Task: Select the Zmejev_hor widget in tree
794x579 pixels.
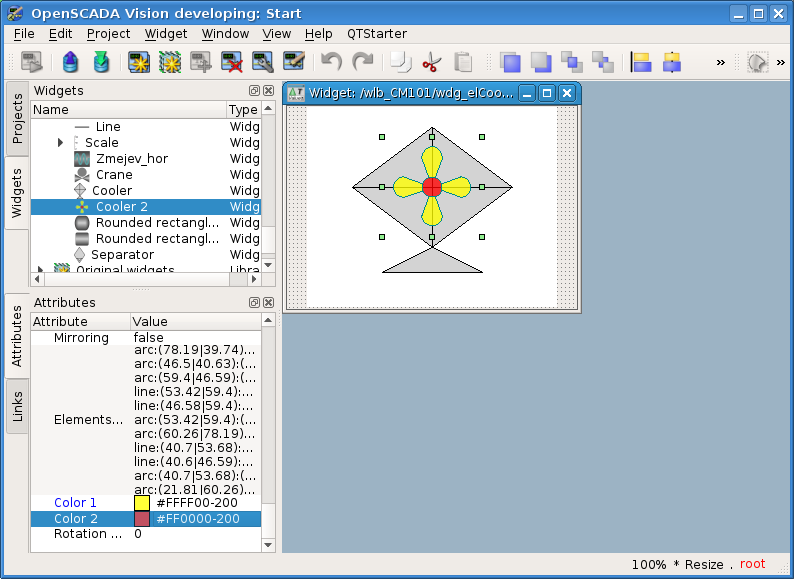Action: click(131, 159)
